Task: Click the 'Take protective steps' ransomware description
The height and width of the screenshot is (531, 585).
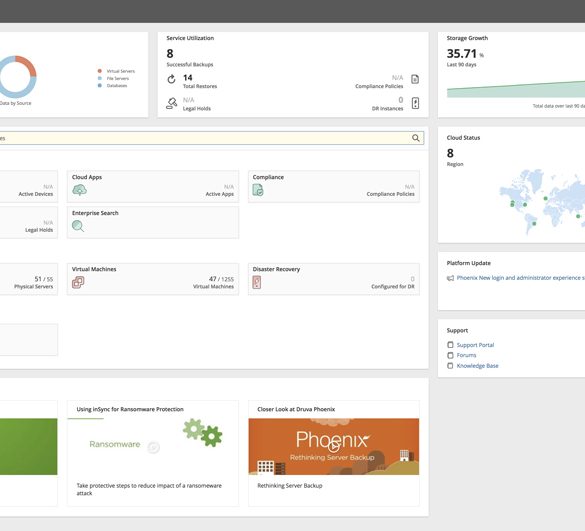Action: pos(149,489)
